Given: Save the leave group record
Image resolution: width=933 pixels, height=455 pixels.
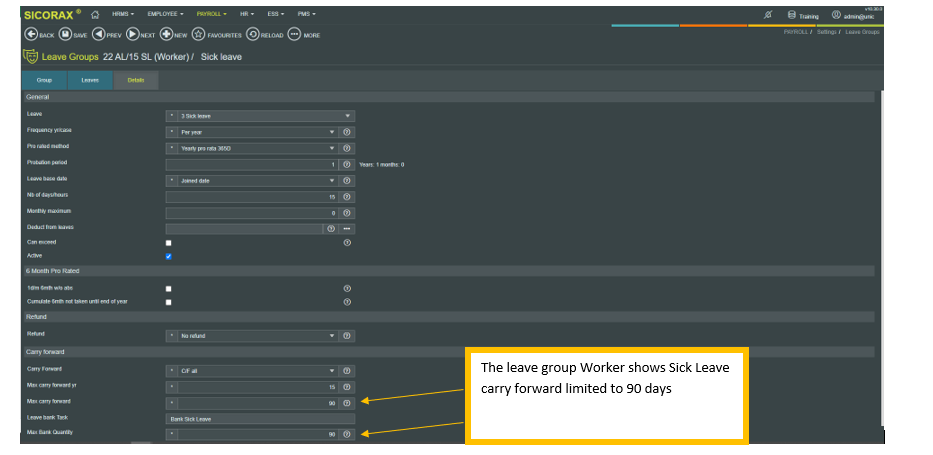Looking at the screenshot, I should (67, 34).
